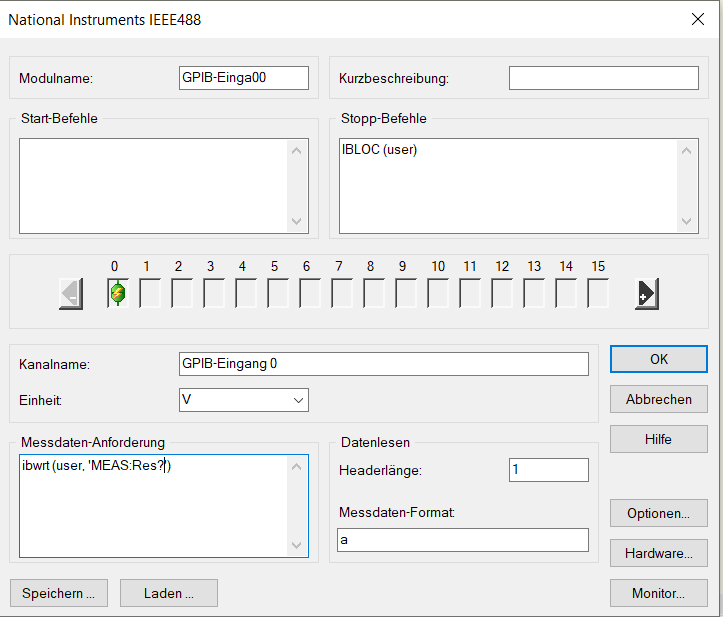Image resolution: width=723 pixels, height=617 pixels.
Task: Click the Messdaten-Format field
Action: (x=463, y=540)
